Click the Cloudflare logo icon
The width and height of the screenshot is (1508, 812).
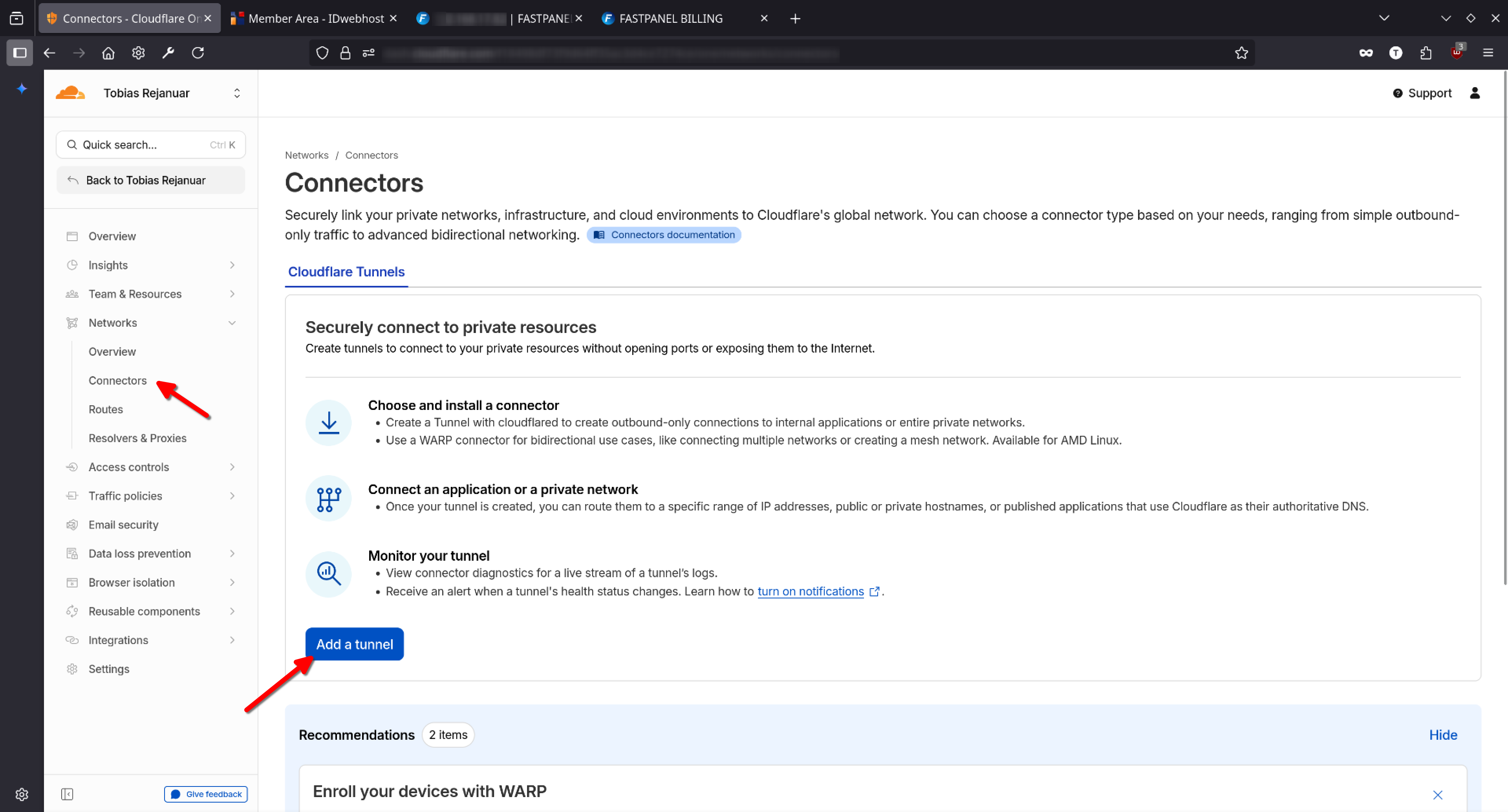[x=70, y=93]
